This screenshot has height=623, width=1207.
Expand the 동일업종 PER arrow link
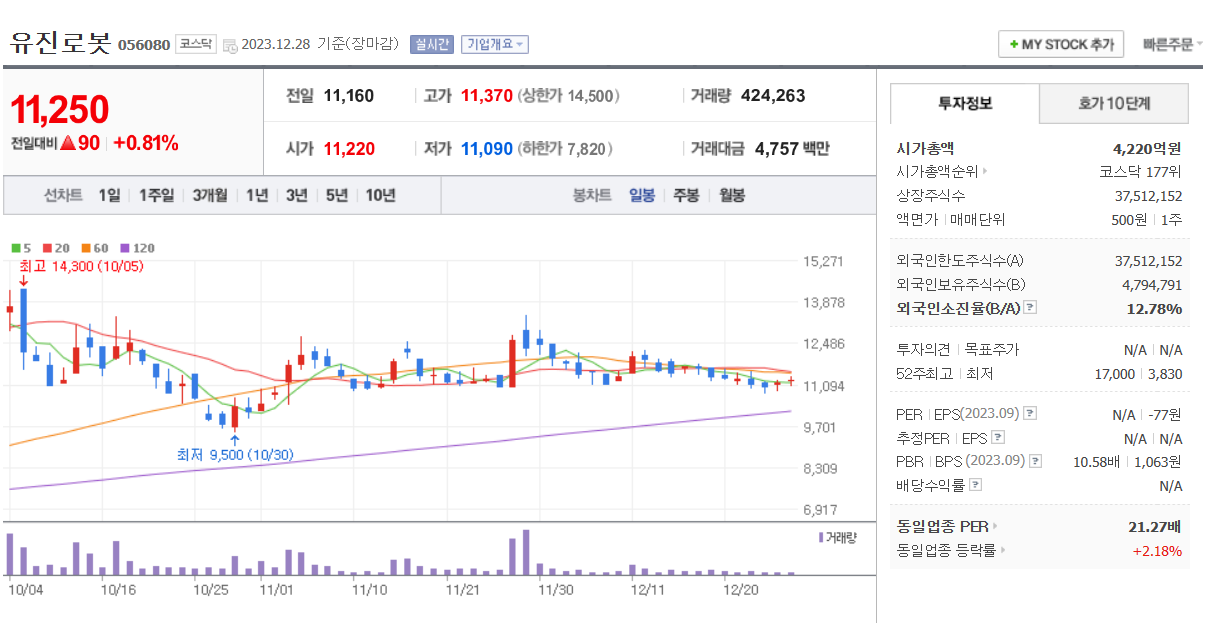pos(995,526)
